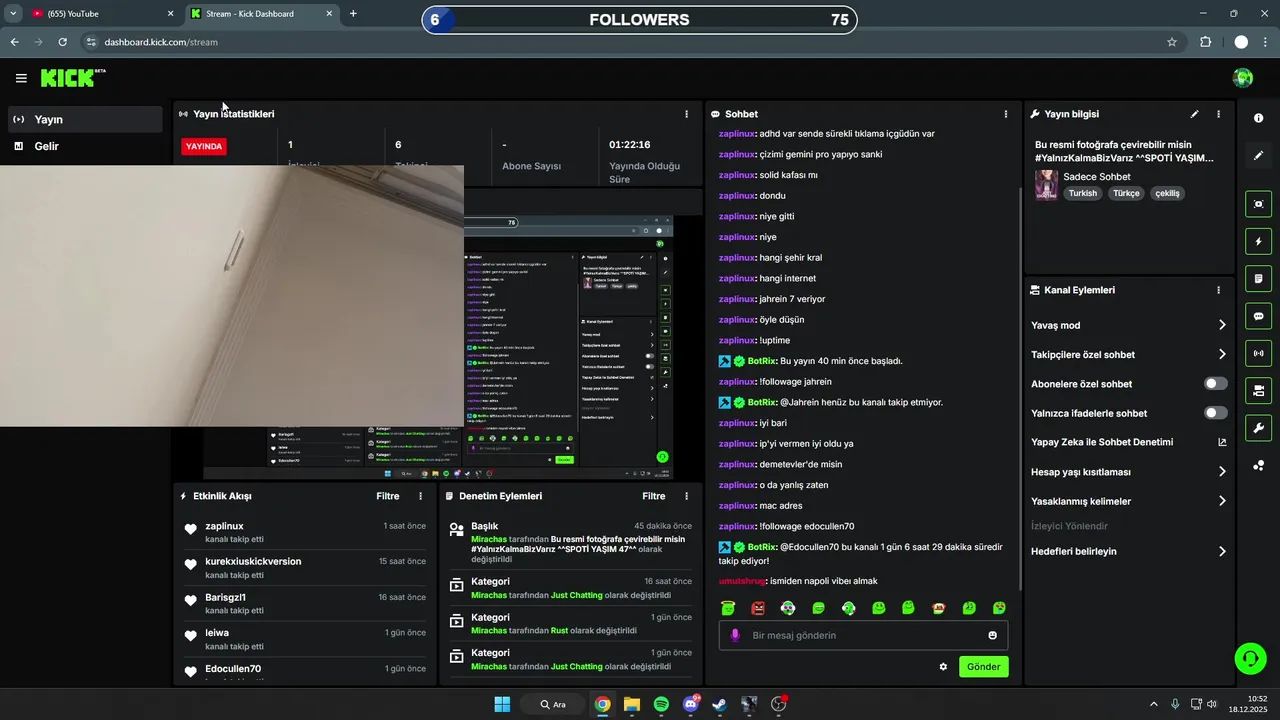Image resolution: width=1280 pixels, height=720 pixels.
Task: Toggle the broadcast stats widget icon
Action: click(1258, 353)
